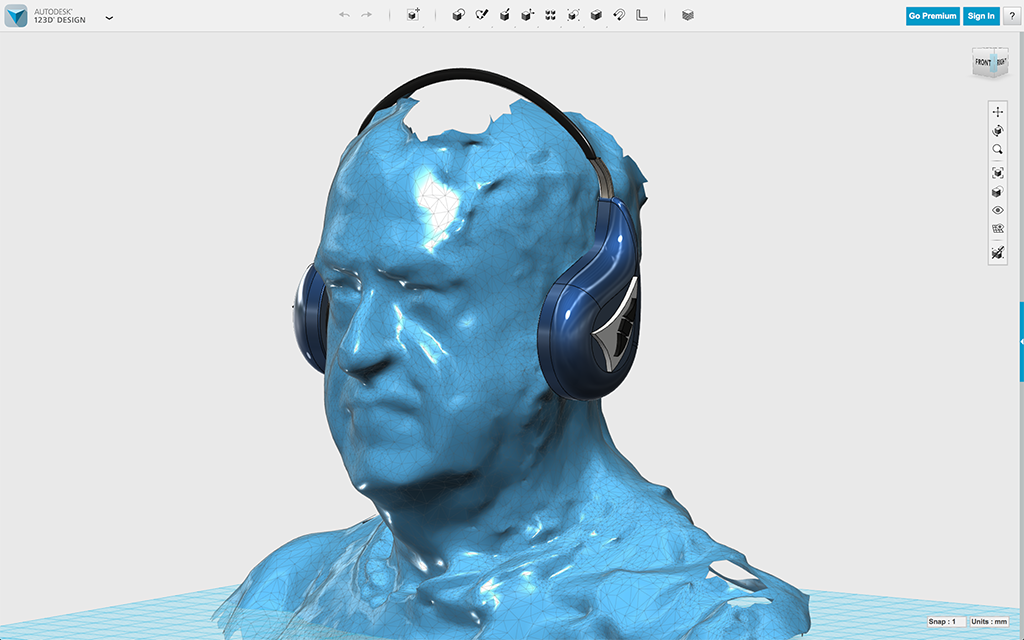Select the Measure ruler tool

coord(642,15)
